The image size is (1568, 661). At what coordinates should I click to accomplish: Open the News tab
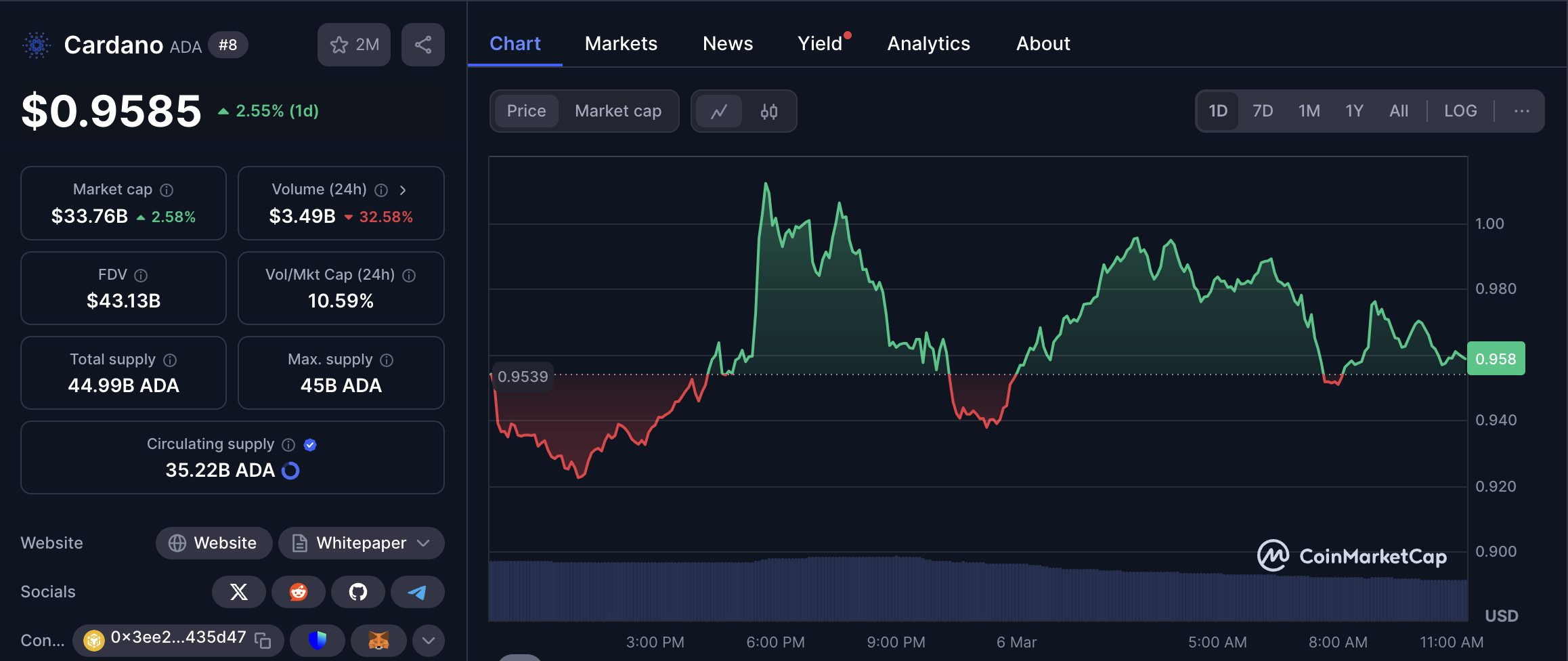pyautogui.click(x=728, y=43)
